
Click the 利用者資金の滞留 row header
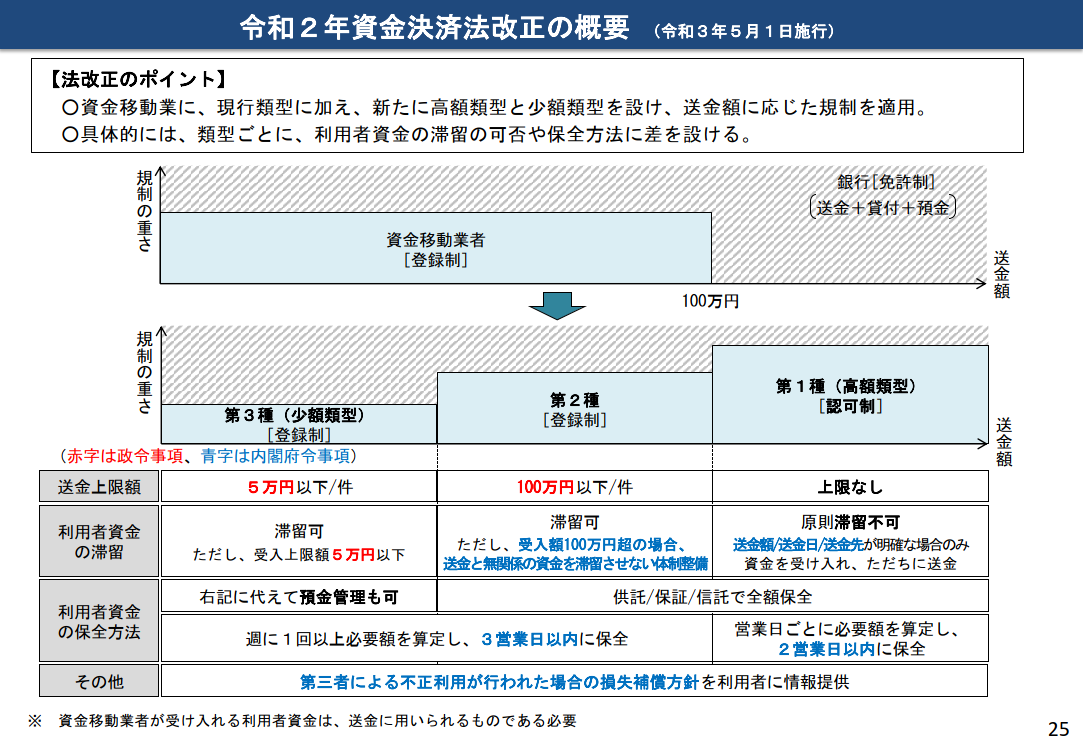pos(99,541)
